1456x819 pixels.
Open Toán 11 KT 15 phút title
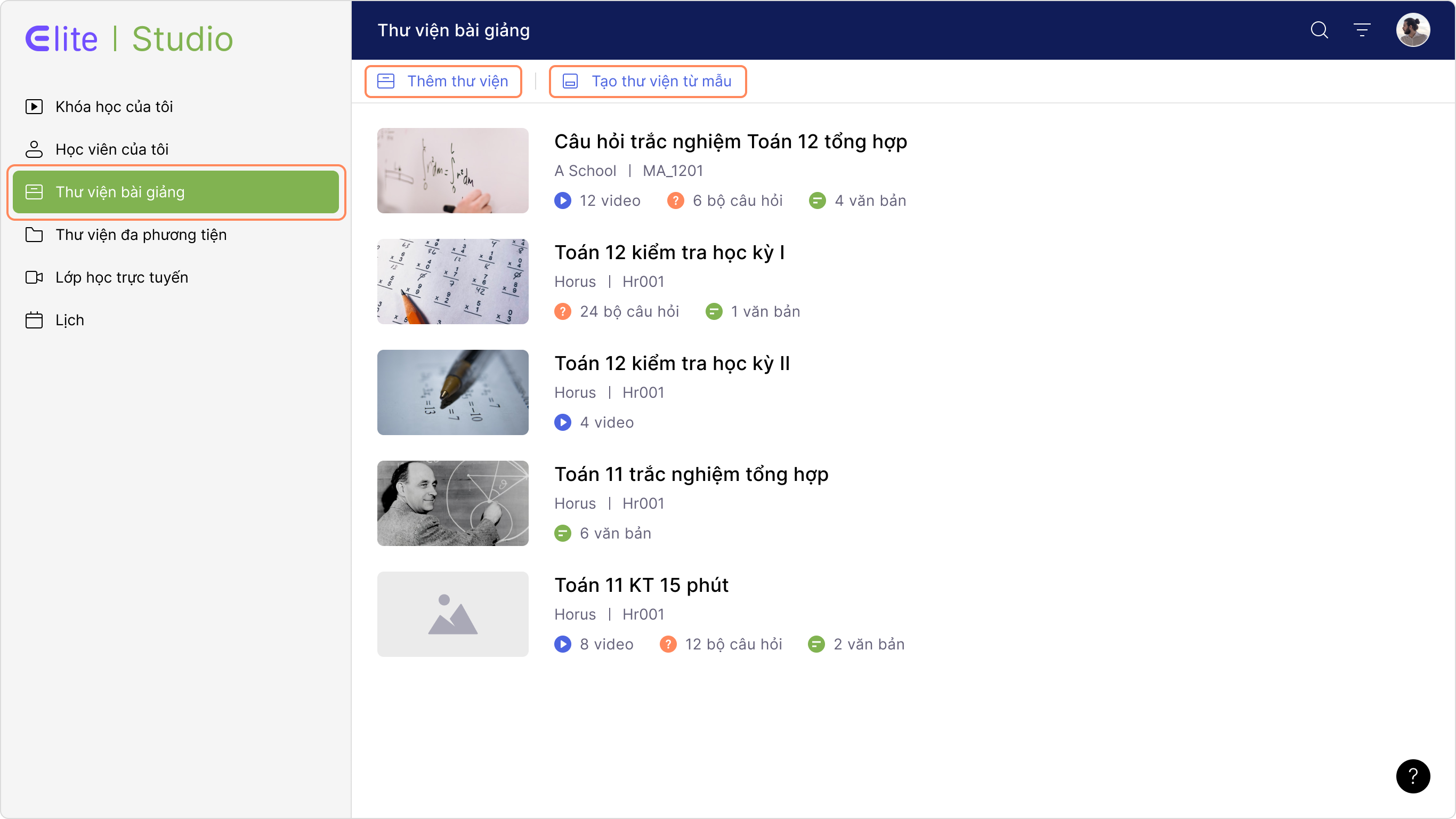(x=641, y=585)
